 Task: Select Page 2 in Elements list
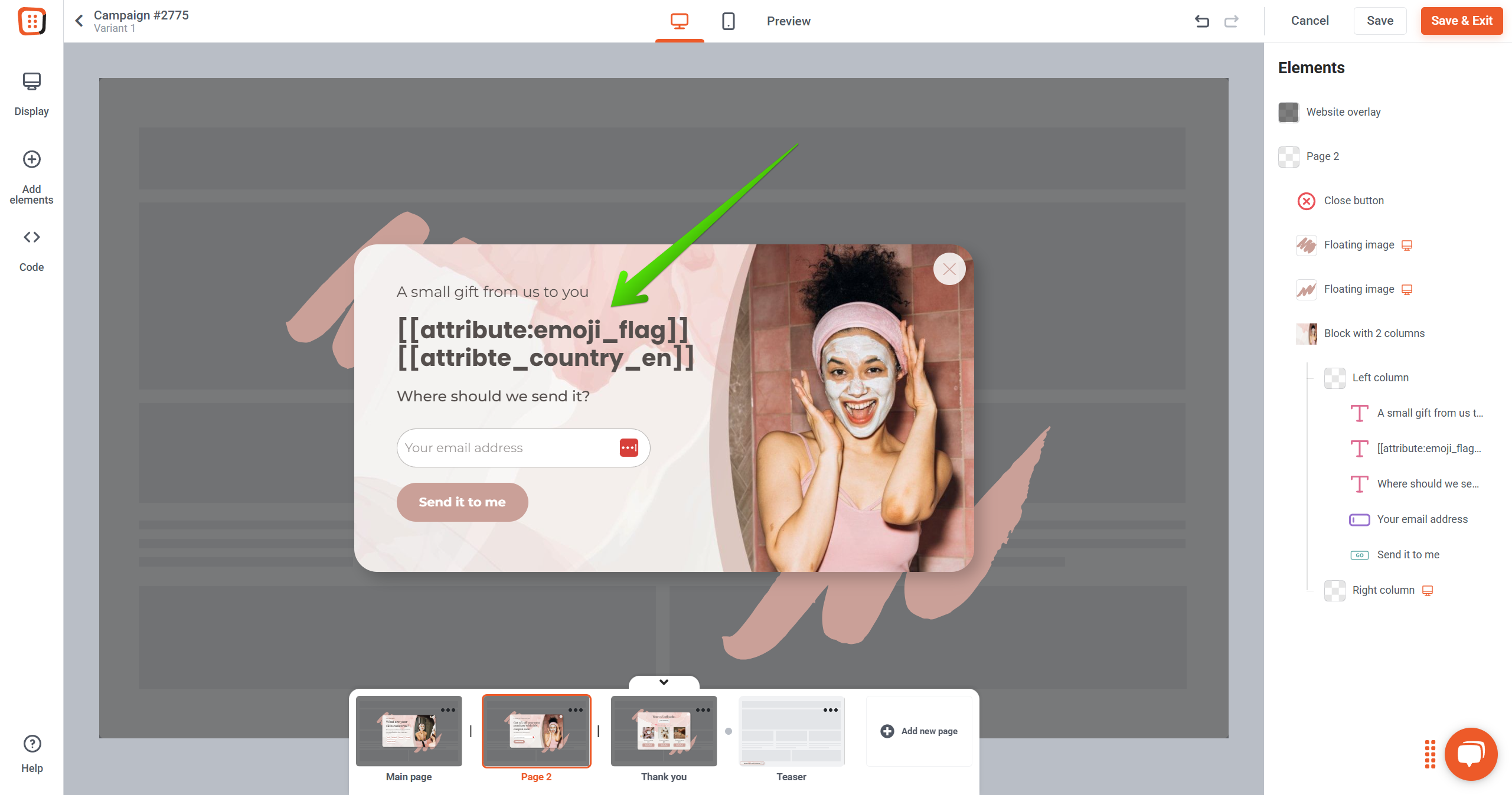coord(1309,156)
